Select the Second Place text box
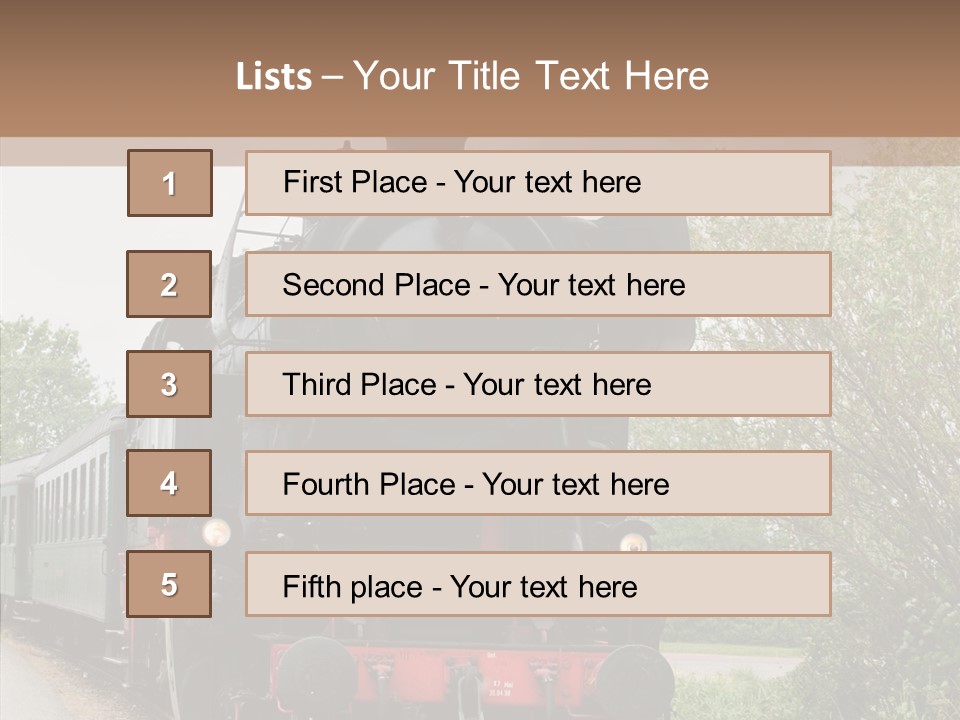Screen dimensions: 960x720 pos(538,284)
